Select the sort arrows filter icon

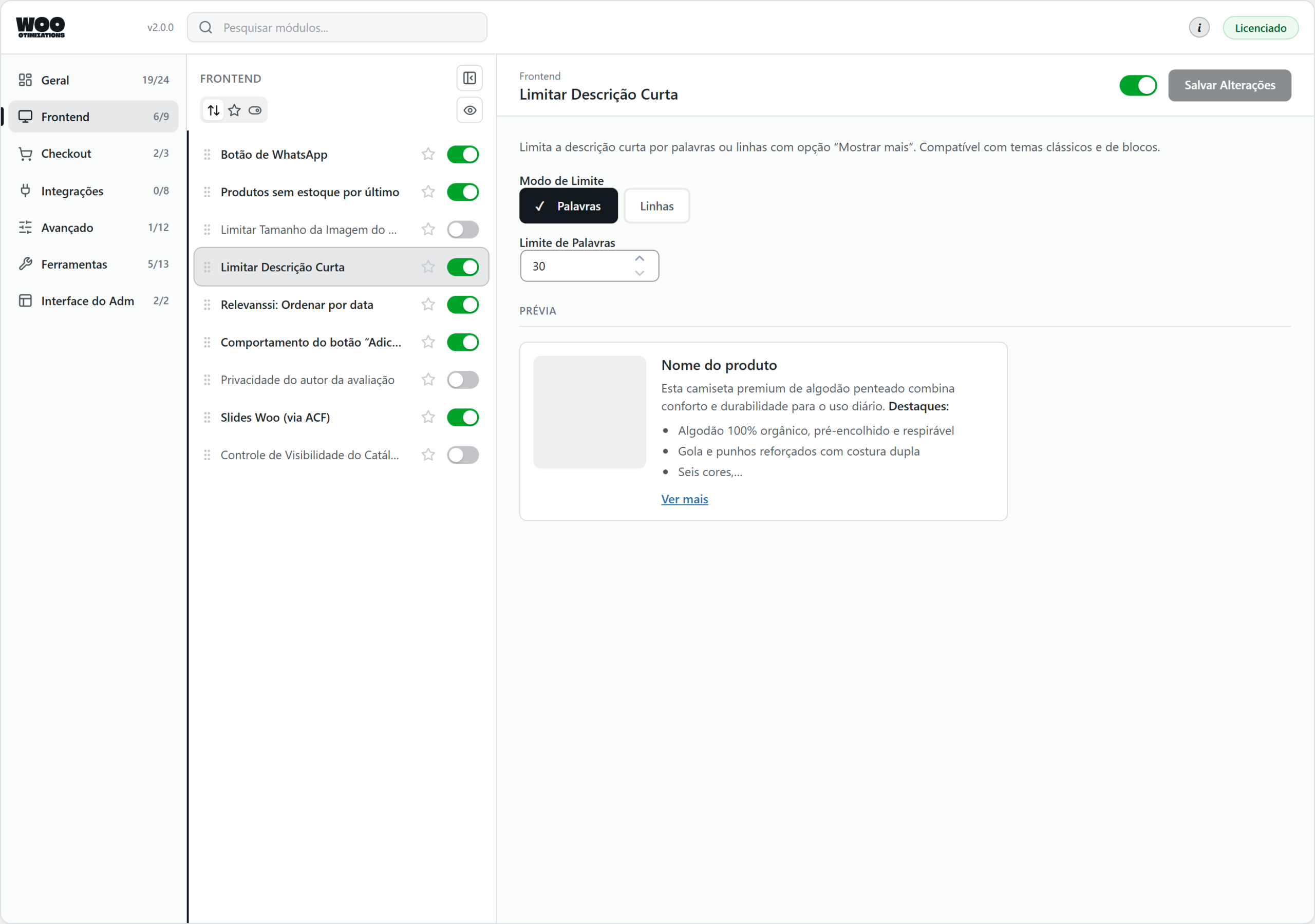click(214, 110)
